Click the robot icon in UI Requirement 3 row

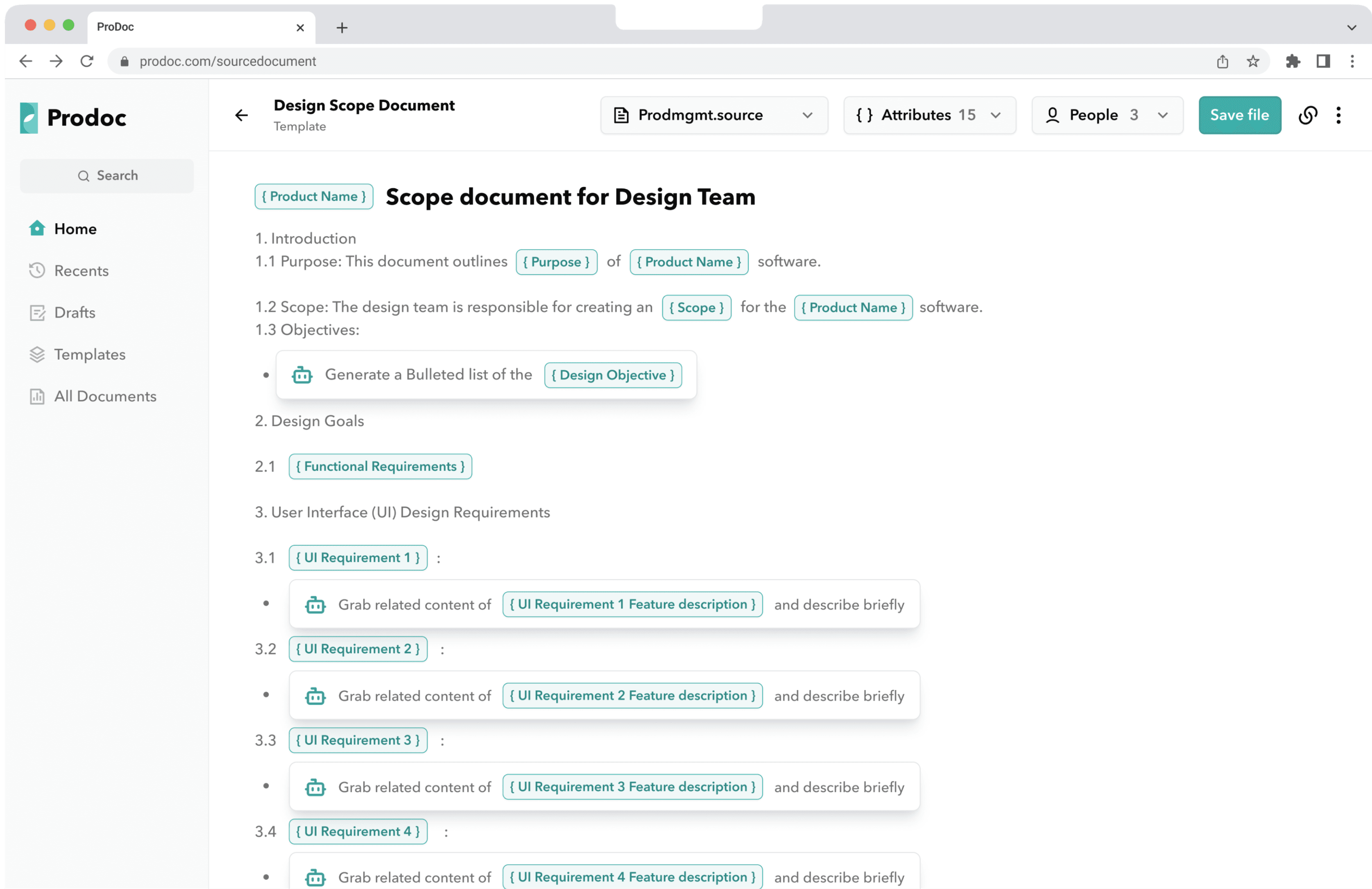[x=315, y=787]
